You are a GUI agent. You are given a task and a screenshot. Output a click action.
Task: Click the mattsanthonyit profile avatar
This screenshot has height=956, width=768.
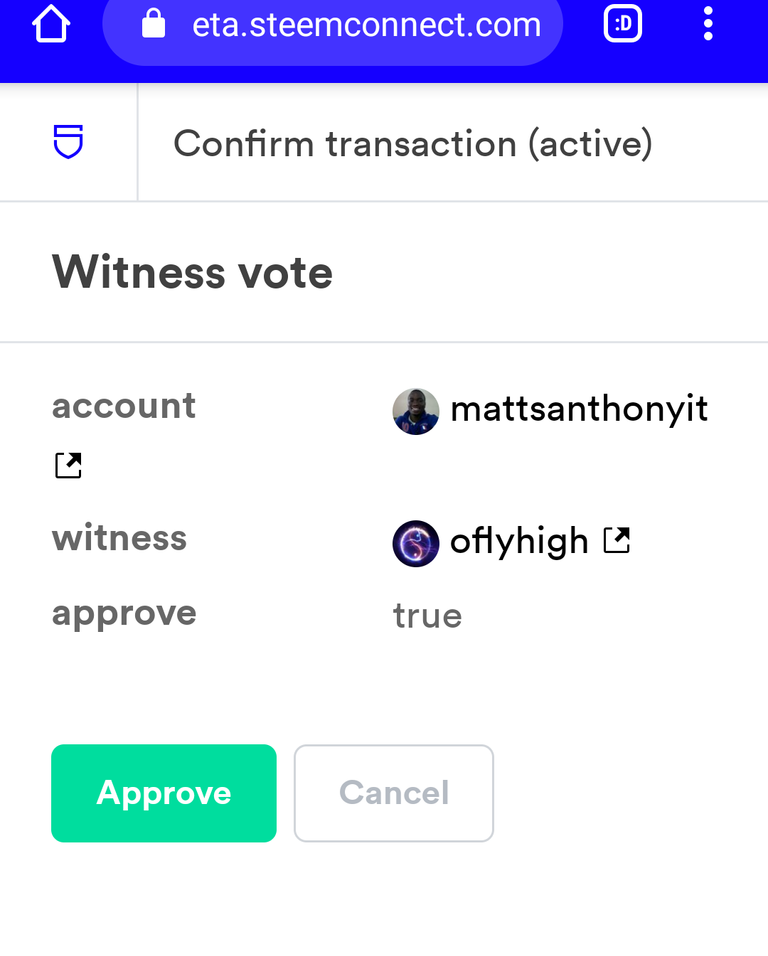pyautogui.click(x=416, y=411)
